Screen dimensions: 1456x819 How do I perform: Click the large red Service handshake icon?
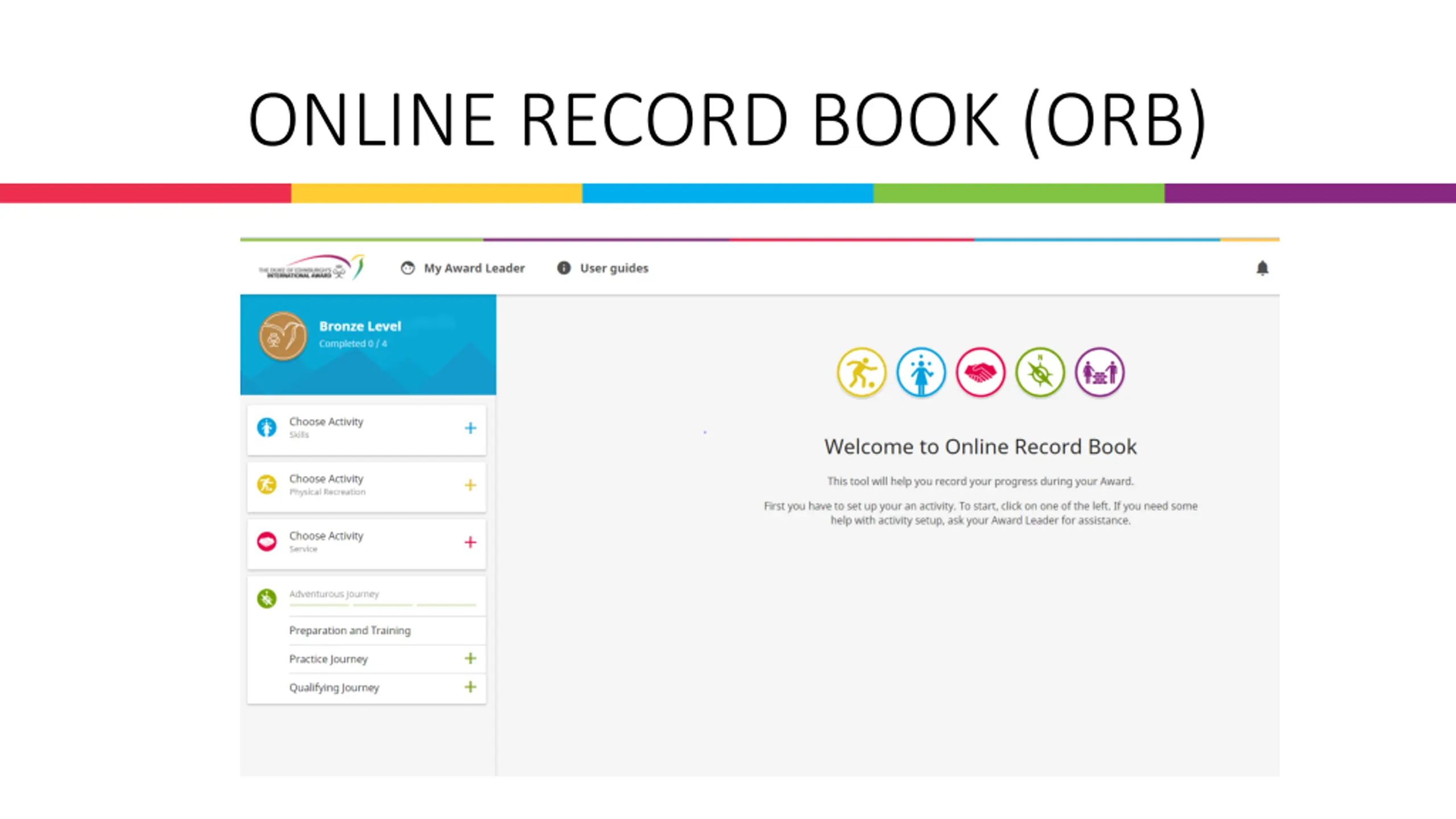tap(981, 373)
